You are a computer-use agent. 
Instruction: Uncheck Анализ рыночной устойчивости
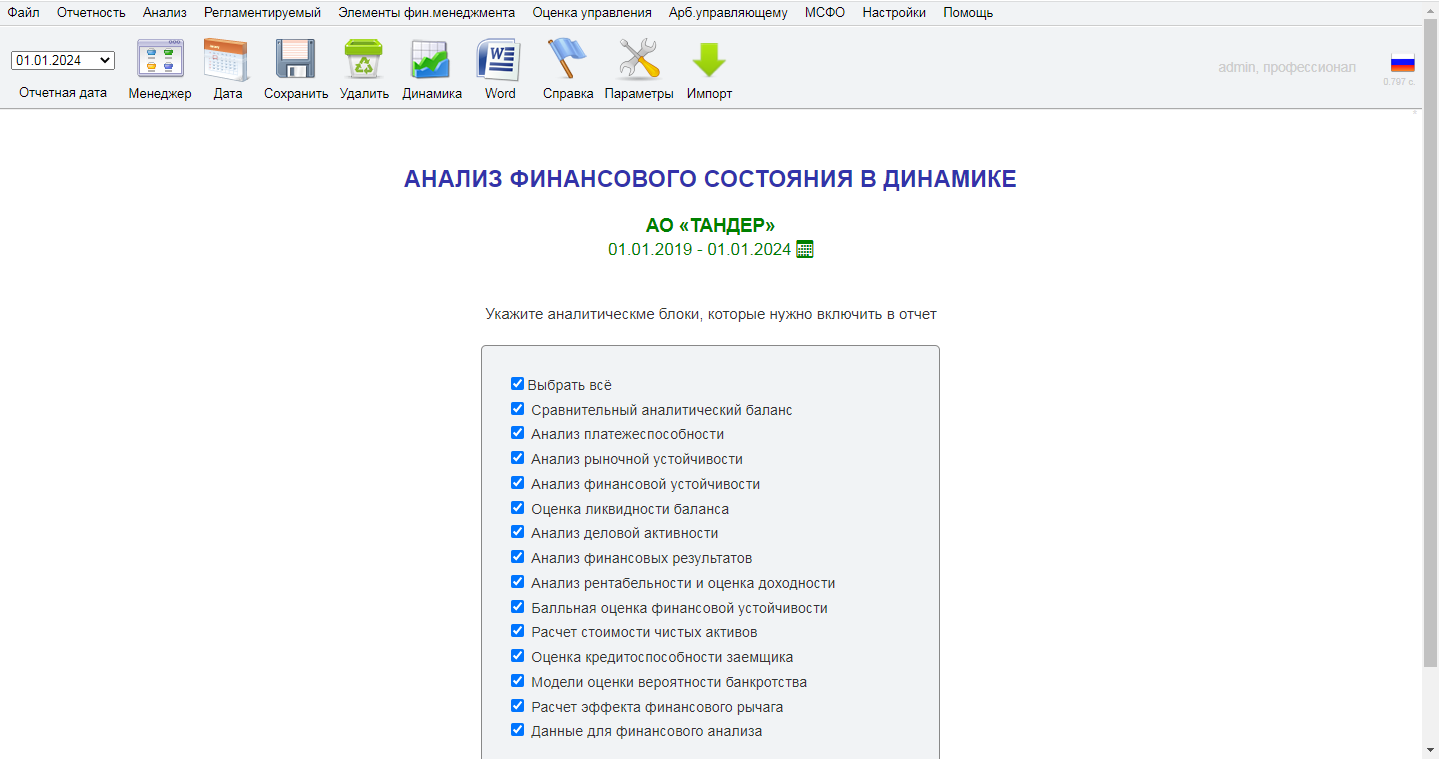(517, 458)
